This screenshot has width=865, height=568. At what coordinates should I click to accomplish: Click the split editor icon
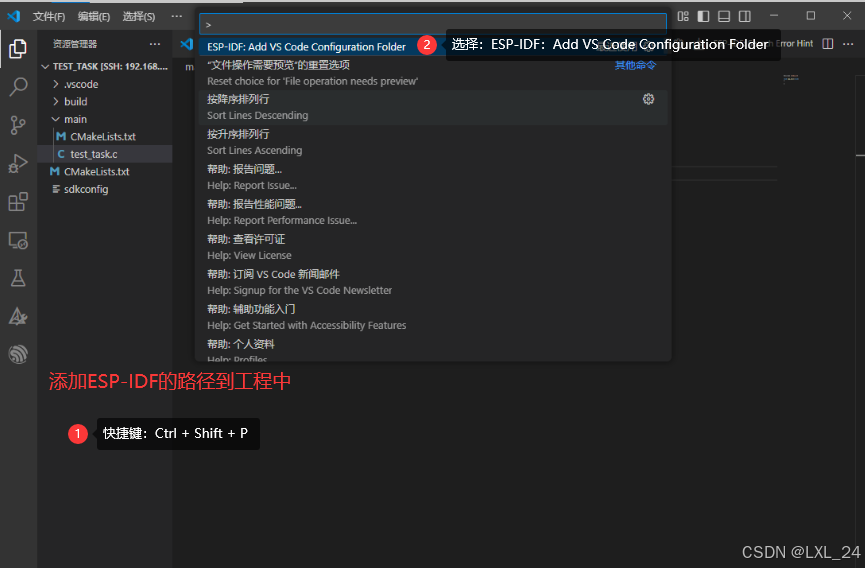(827, 44)
